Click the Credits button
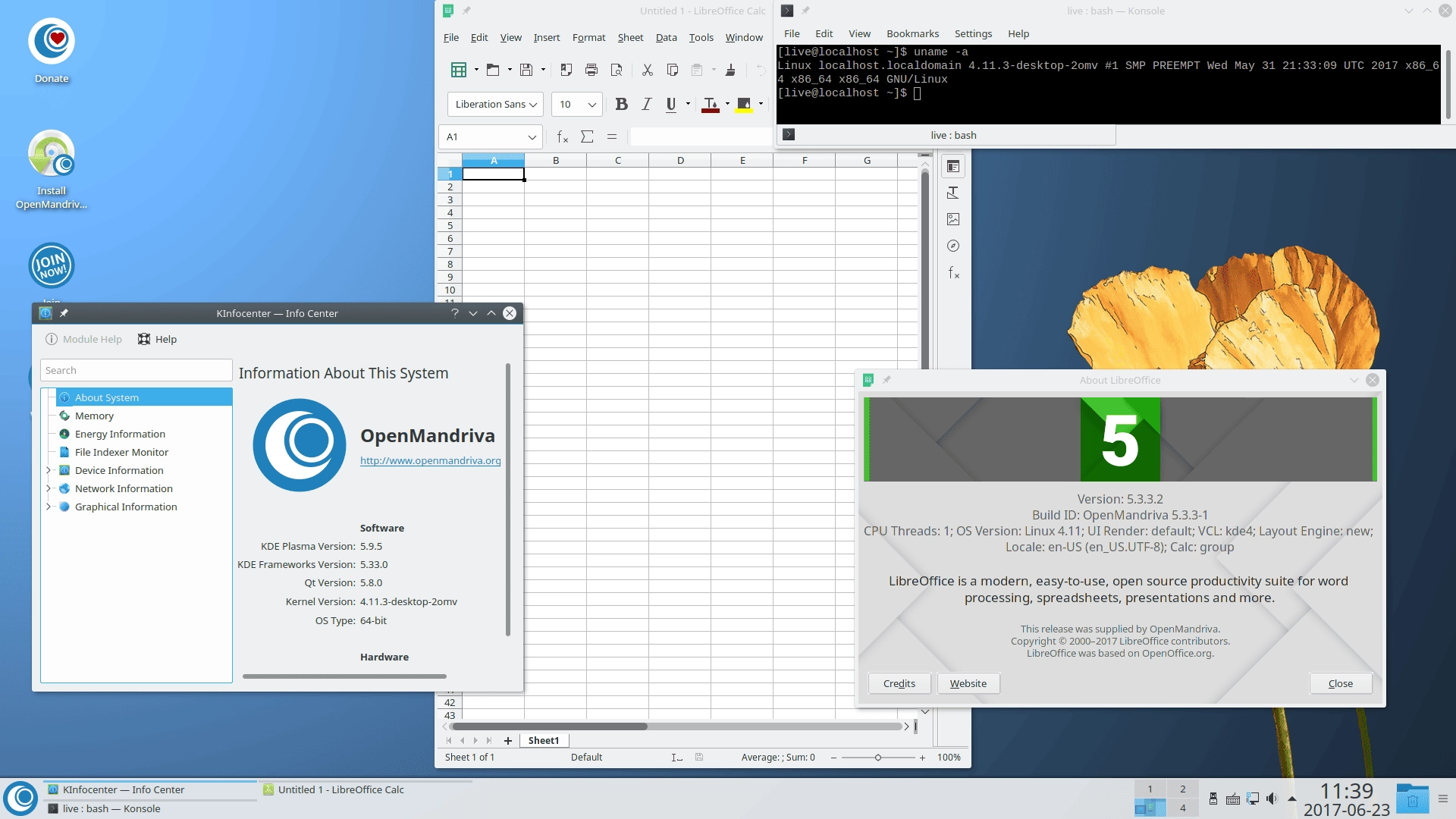This screenshot has width=1456, height=819. pos(899,683)
